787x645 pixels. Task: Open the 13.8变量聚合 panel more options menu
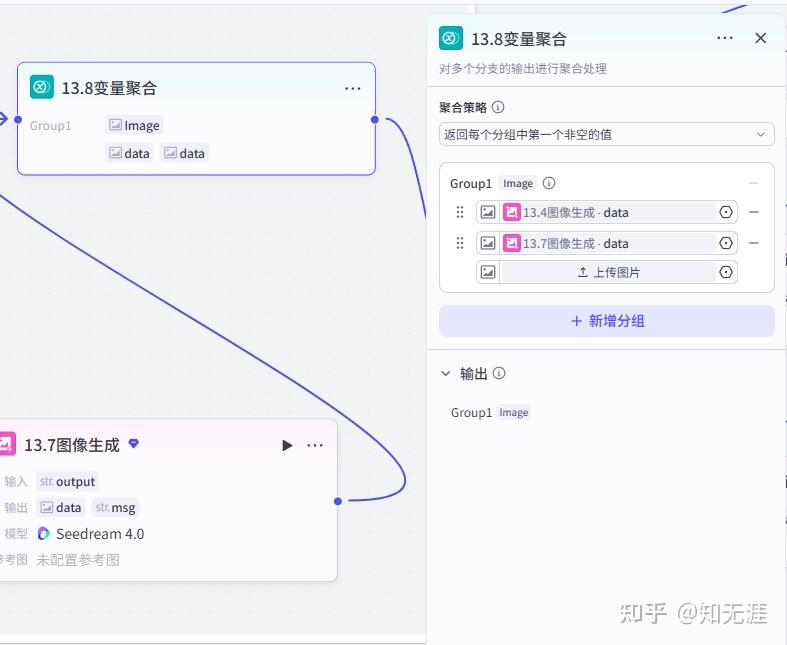[725, 38]
